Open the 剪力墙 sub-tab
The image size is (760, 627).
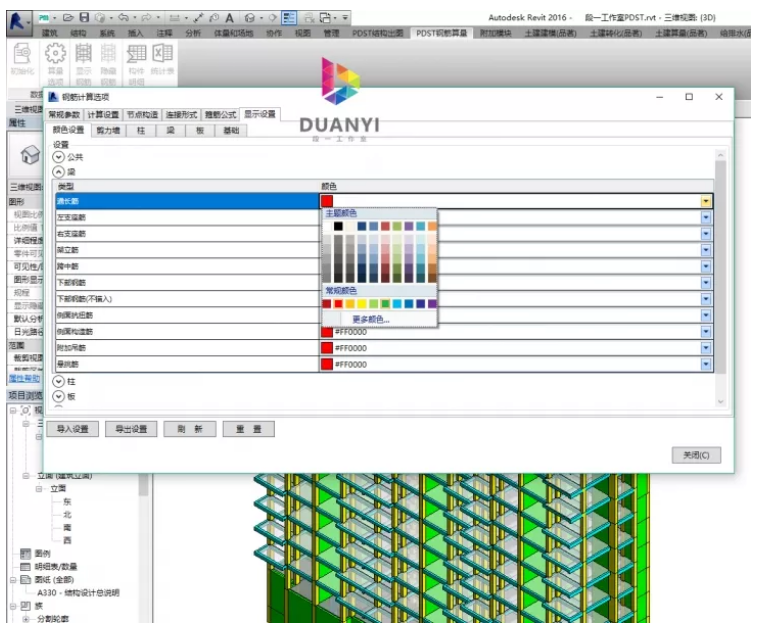click(108, 130)
